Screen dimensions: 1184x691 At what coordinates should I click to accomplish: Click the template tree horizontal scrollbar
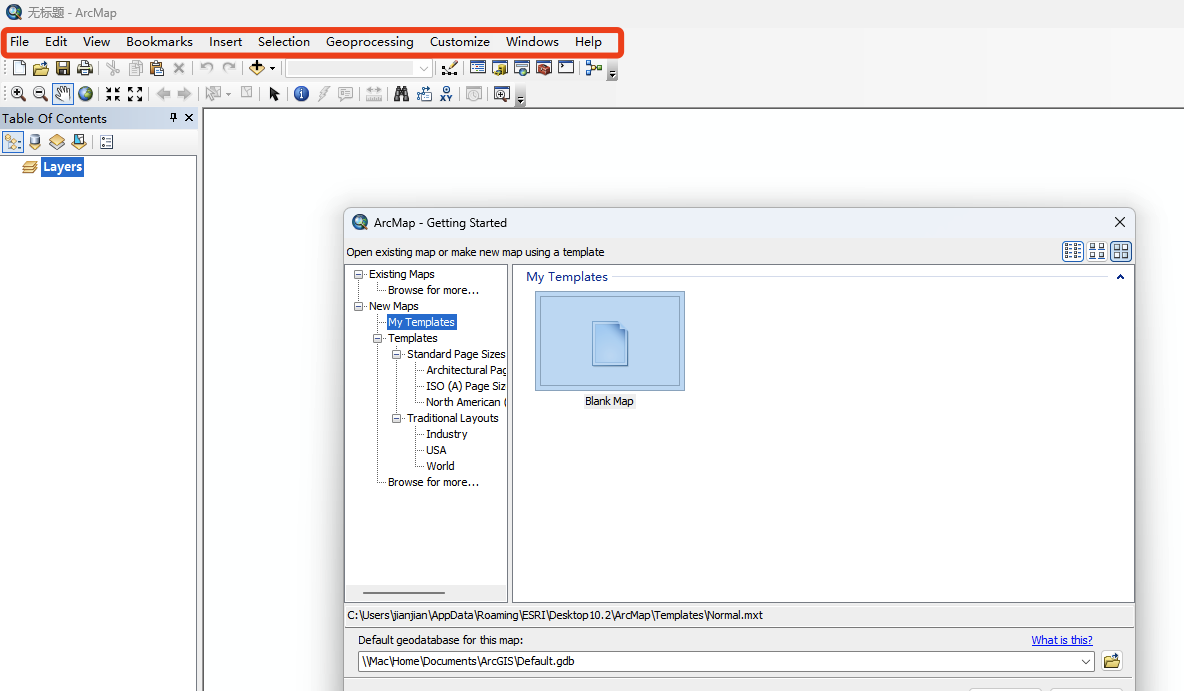(x=404, y=593)
